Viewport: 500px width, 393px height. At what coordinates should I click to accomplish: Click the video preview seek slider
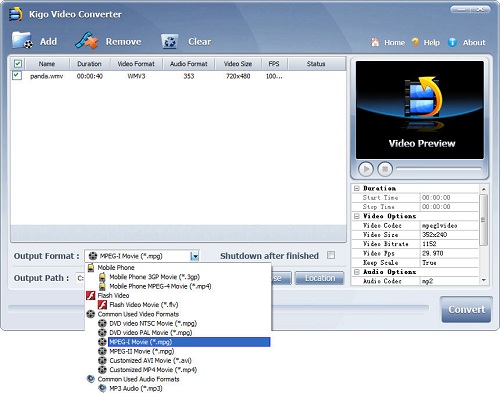(439, 169)
